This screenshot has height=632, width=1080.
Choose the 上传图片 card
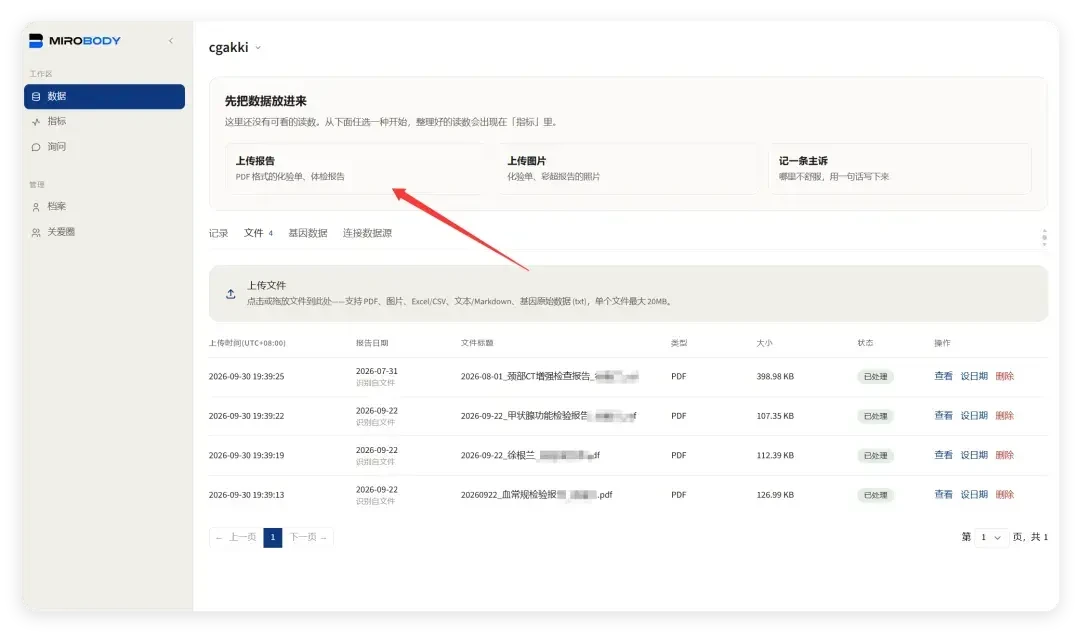627,169
